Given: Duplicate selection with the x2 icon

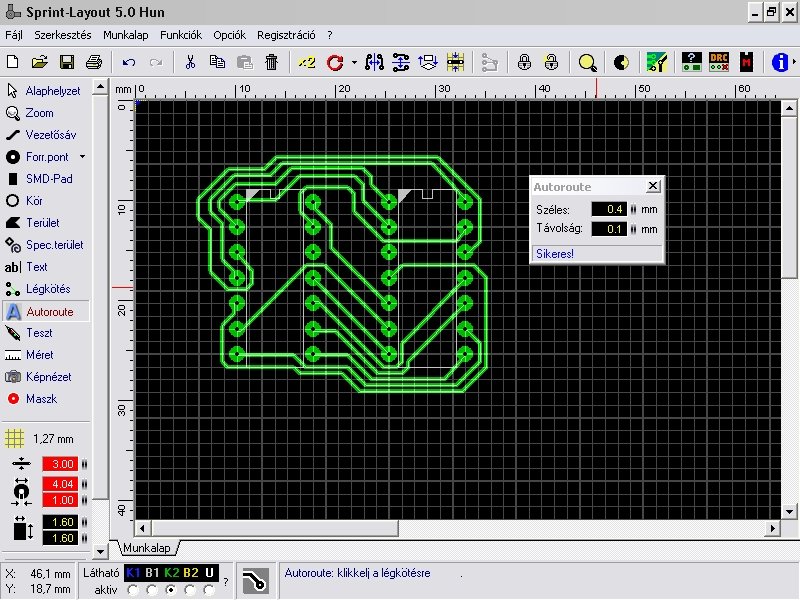Looking at the screenshot, I should [307, 62].
